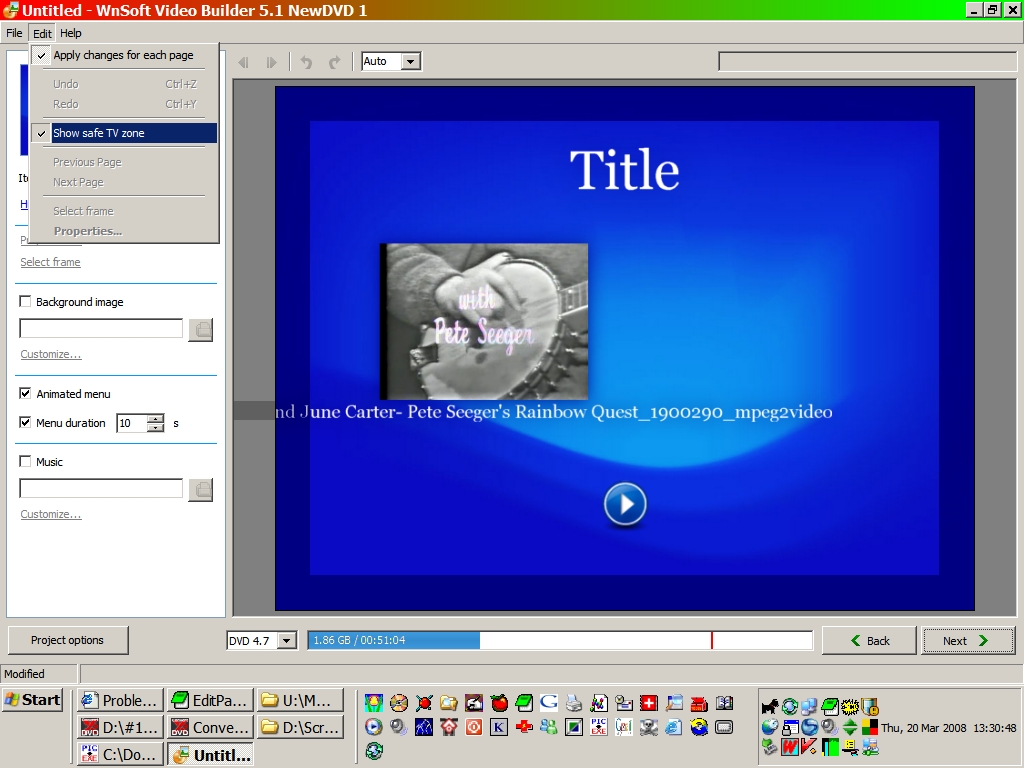The width and height of the screenshot is (1024, 768).
Task: Choose Next Page in Edit menu
Action: [x=124, y=182]
